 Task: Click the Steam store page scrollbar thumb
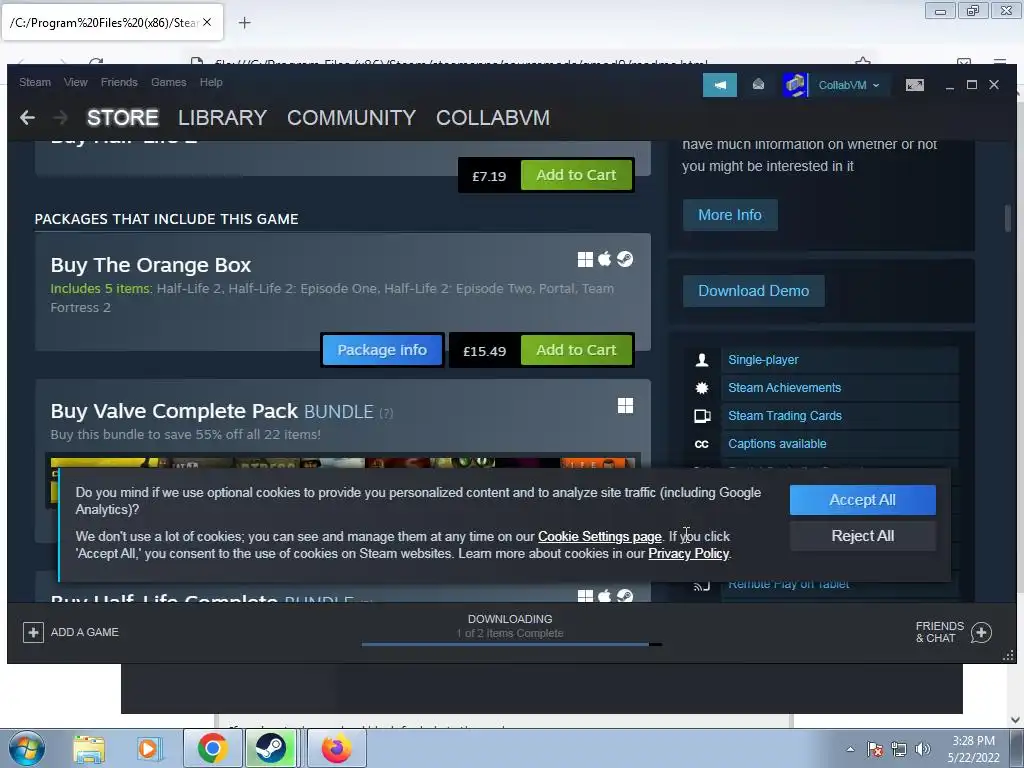point(1008,218)
